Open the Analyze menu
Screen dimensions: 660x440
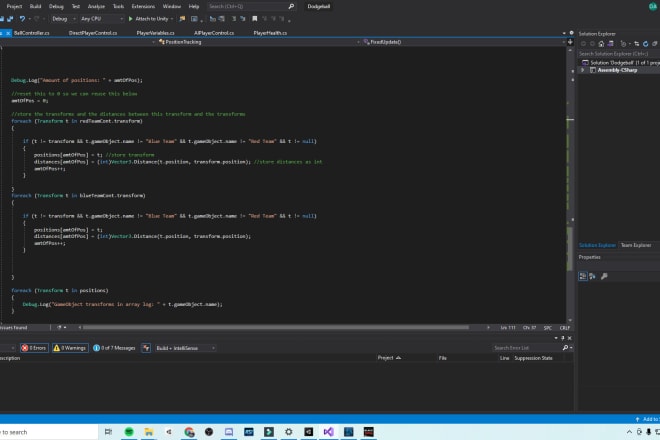(96, 6)
